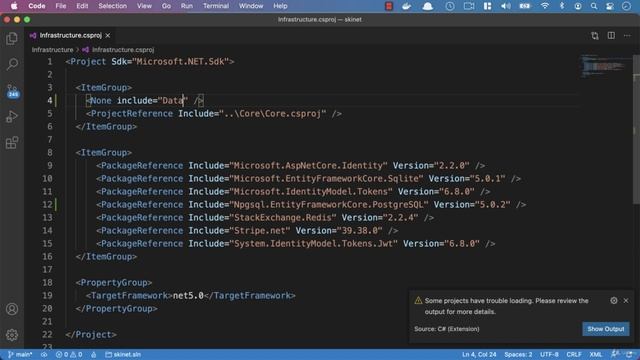Image resolution: width=640 pixels, height=360 pixels.
Task: Click StackExchange.Redis package name
Action: point(283,218)
